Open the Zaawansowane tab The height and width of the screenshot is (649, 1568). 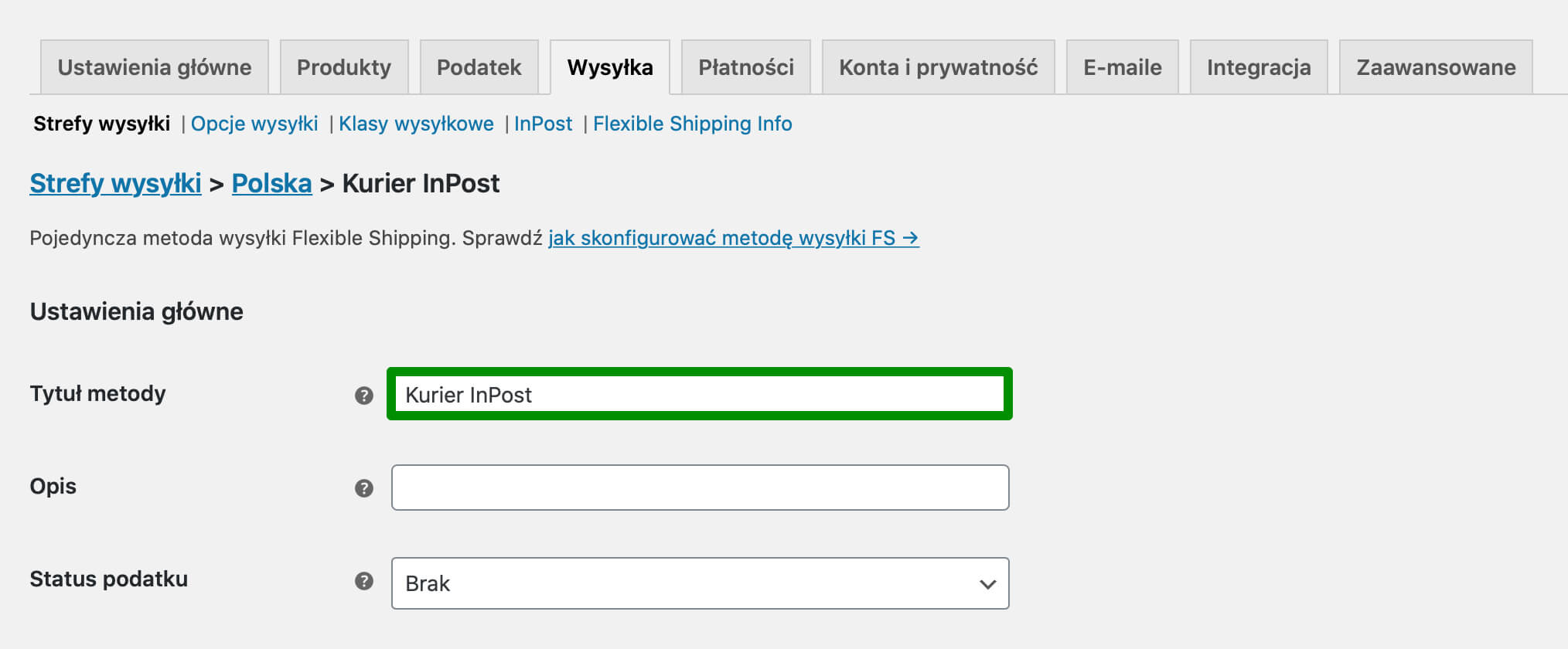(x=1436, y=67)
